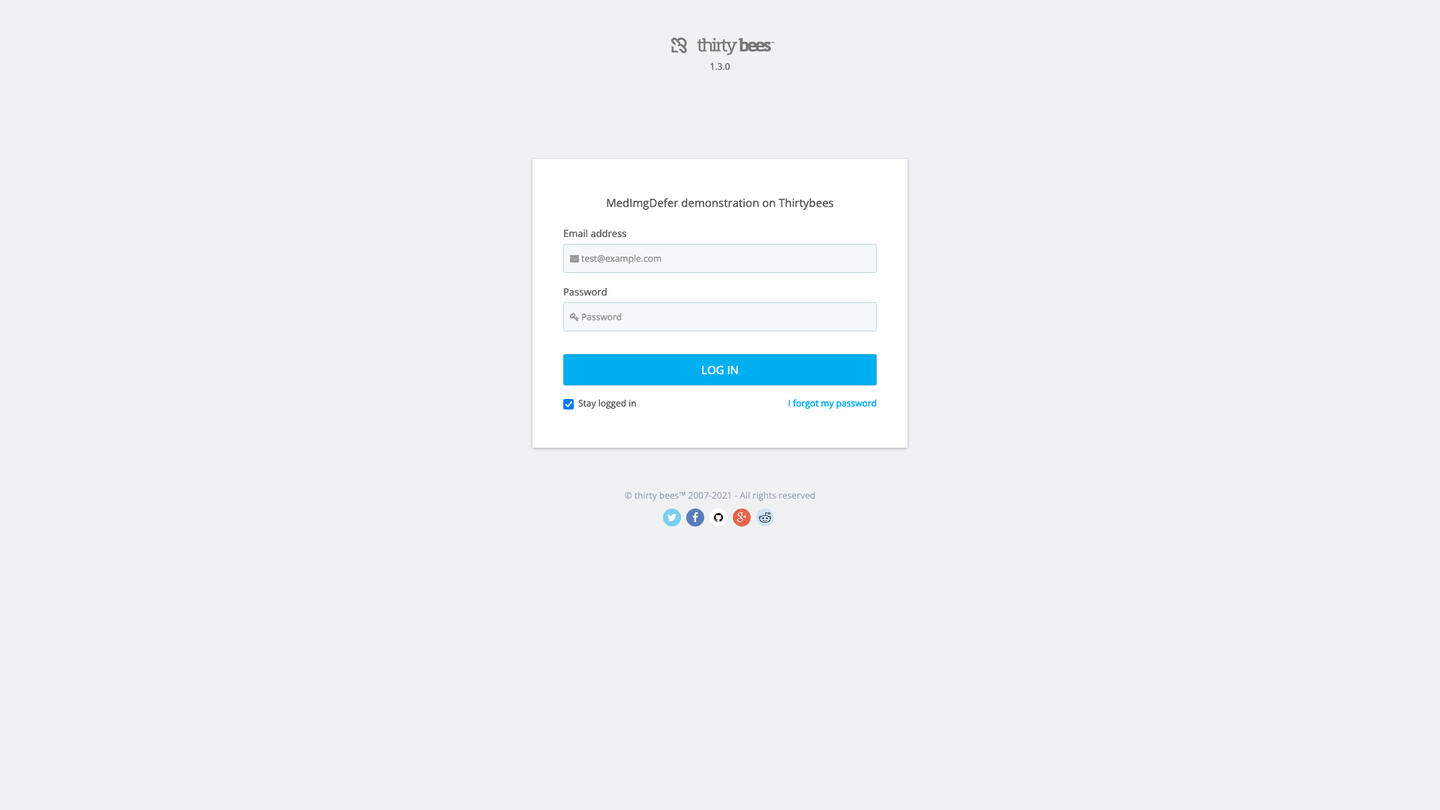Click the thirty bees logo symbol
The image size is (1440, 810).
click(679, 45)
